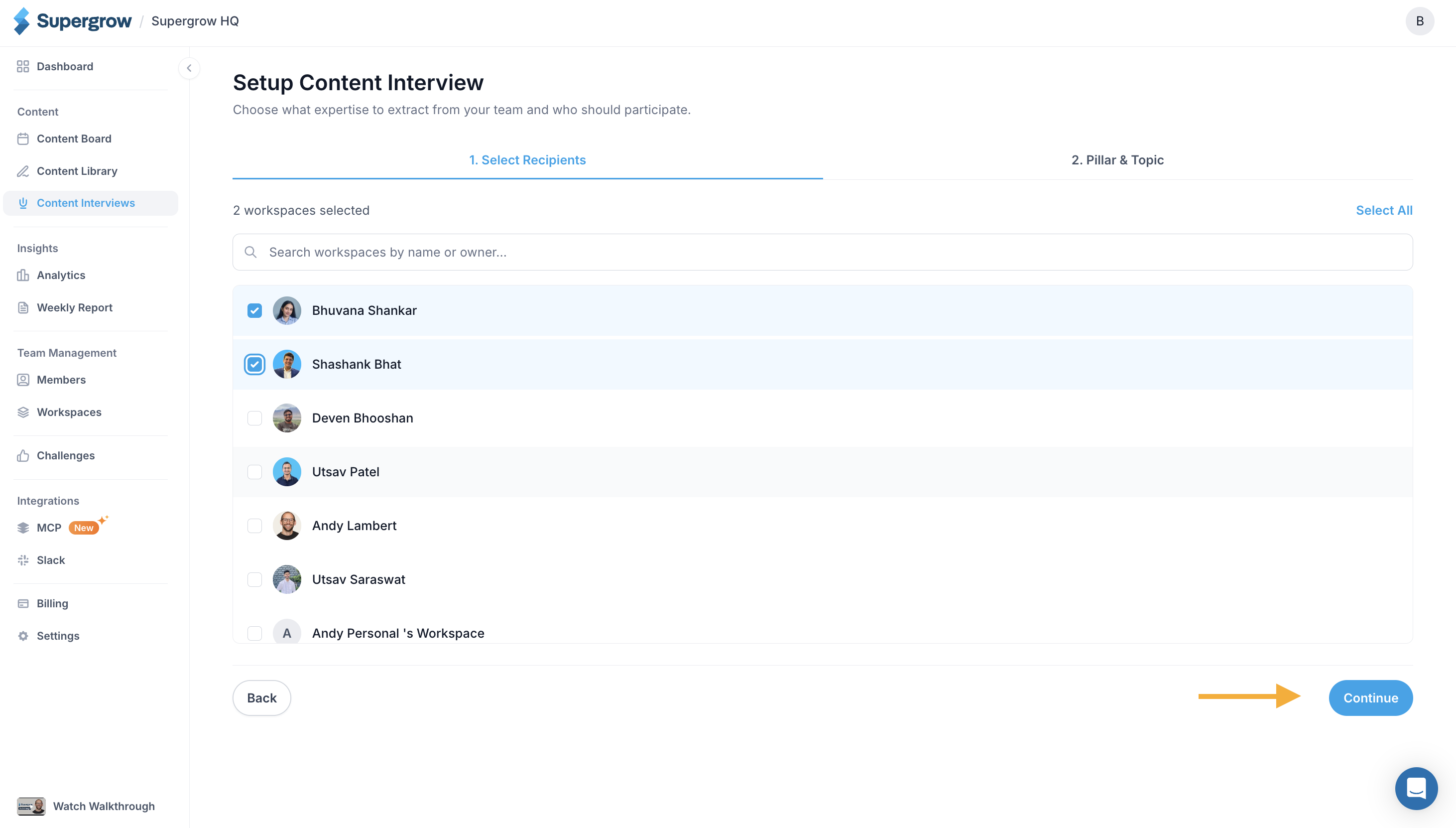Open the chat support bubble
Viewport: 1456px width, 828px height.
coord(1416,788)
